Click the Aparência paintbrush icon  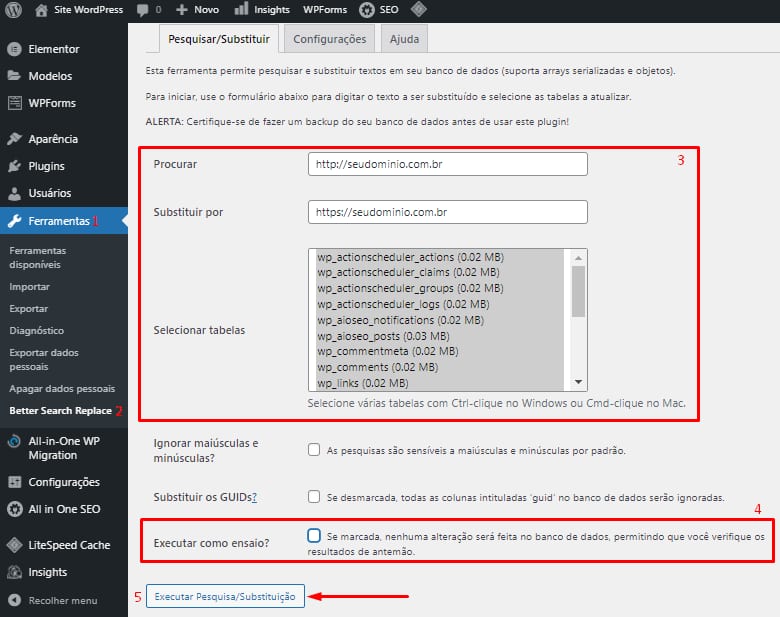tap(14, 138)
